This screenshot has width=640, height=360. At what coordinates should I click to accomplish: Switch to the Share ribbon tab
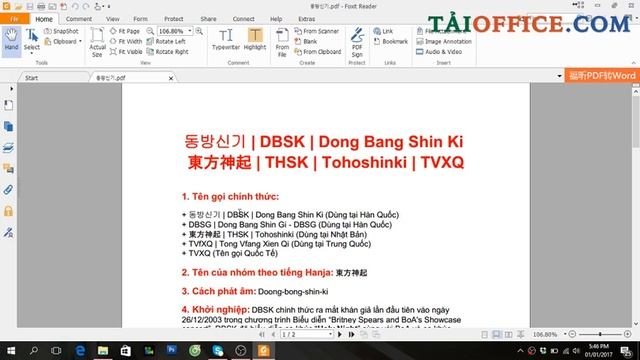pos(208,19)
